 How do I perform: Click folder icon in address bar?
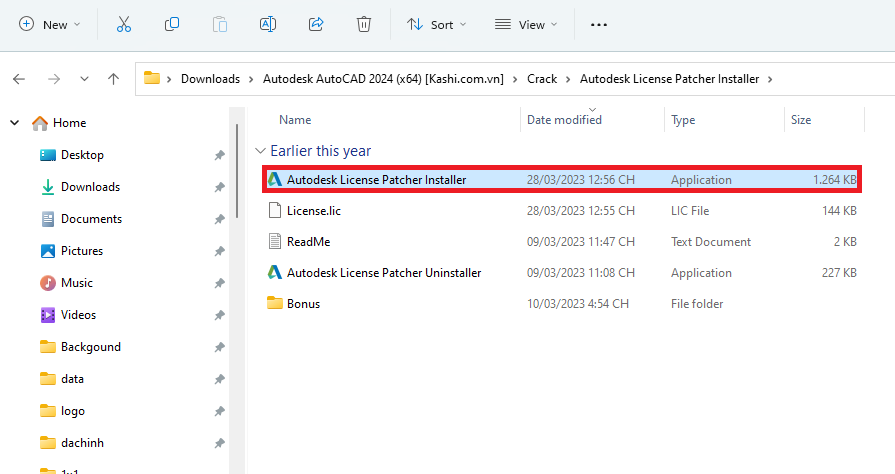(x=152, y=78)
